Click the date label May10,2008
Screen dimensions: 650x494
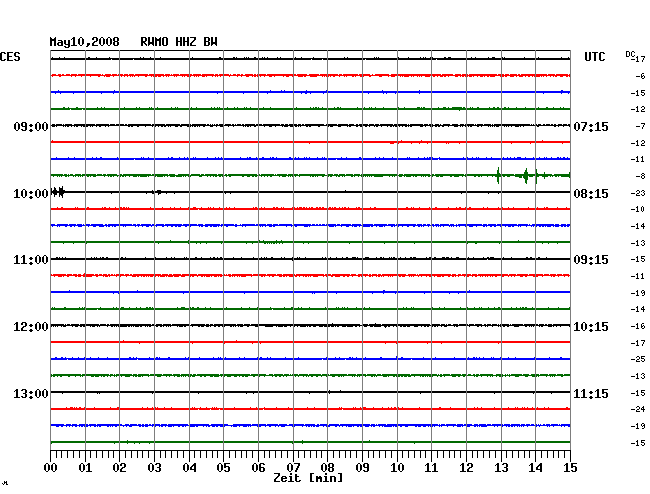pos(84,42)
